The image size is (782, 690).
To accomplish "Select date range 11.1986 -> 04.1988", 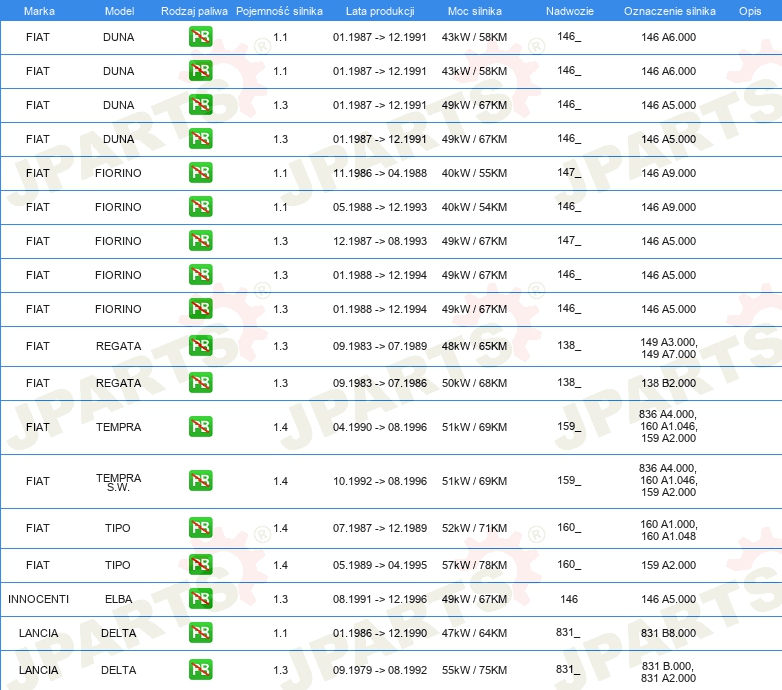I will click(380, 173).
